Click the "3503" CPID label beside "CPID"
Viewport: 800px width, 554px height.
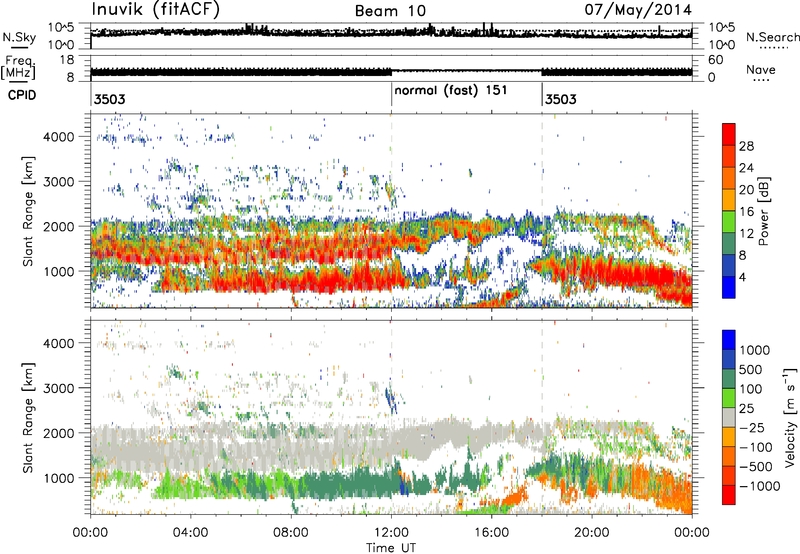[x=109, y=99]
